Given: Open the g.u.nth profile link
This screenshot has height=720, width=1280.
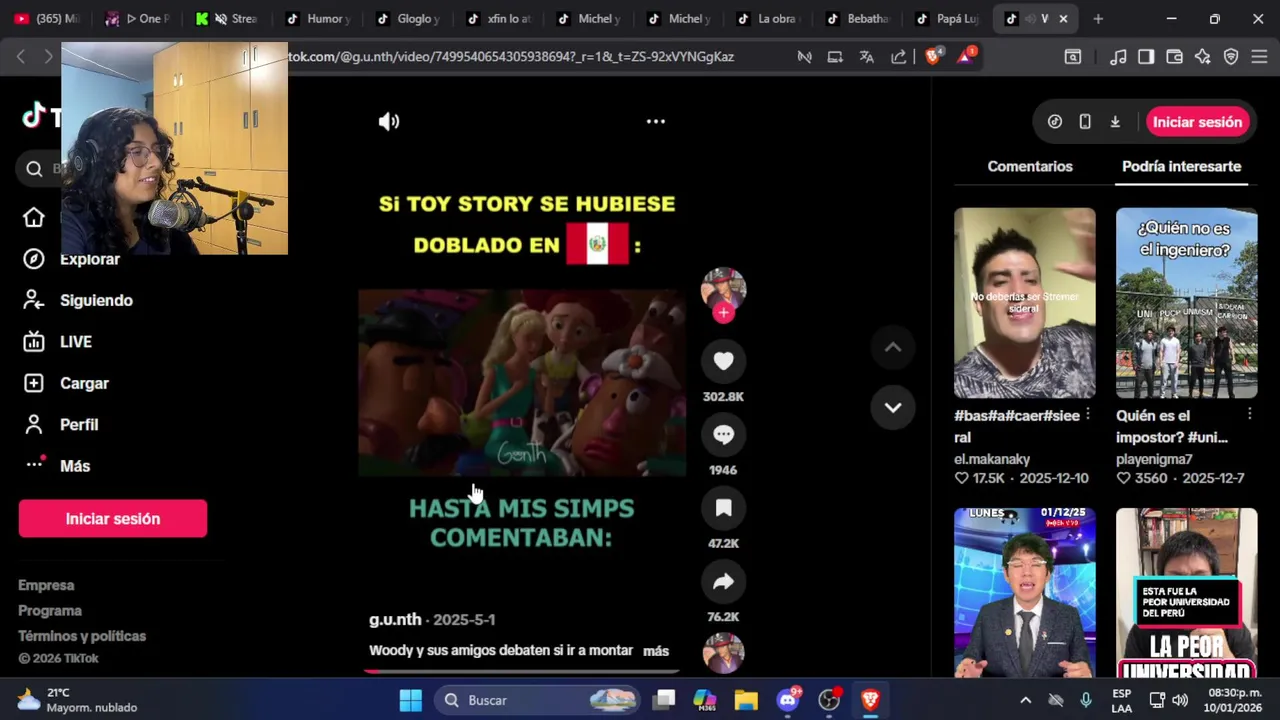Looking at the screenshot, I should (395, 619).
